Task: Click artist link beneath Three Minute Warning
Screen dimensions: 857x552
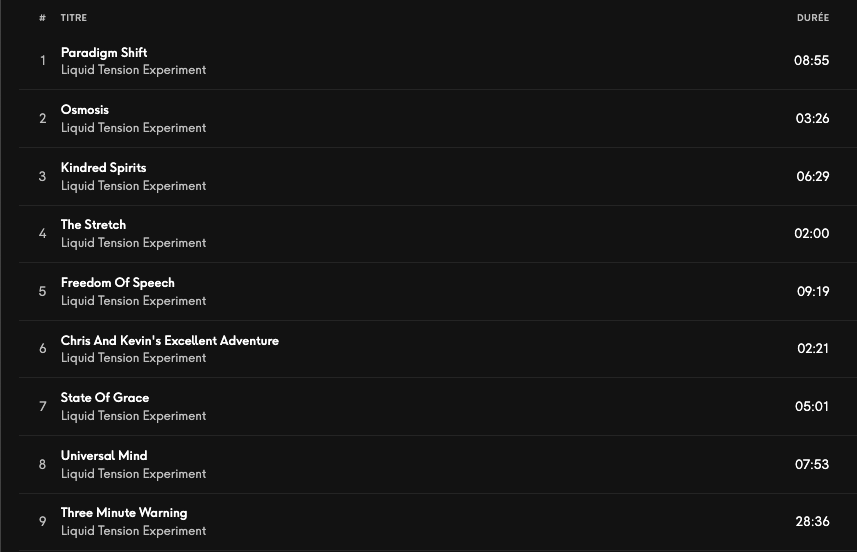Action: coord(133,531)
